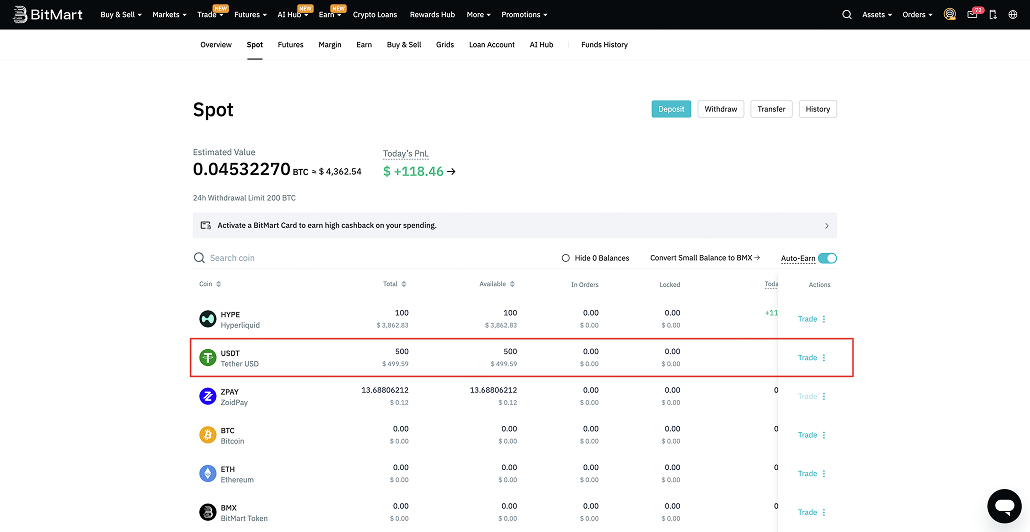Open the language globe icon

point(1012,14)
